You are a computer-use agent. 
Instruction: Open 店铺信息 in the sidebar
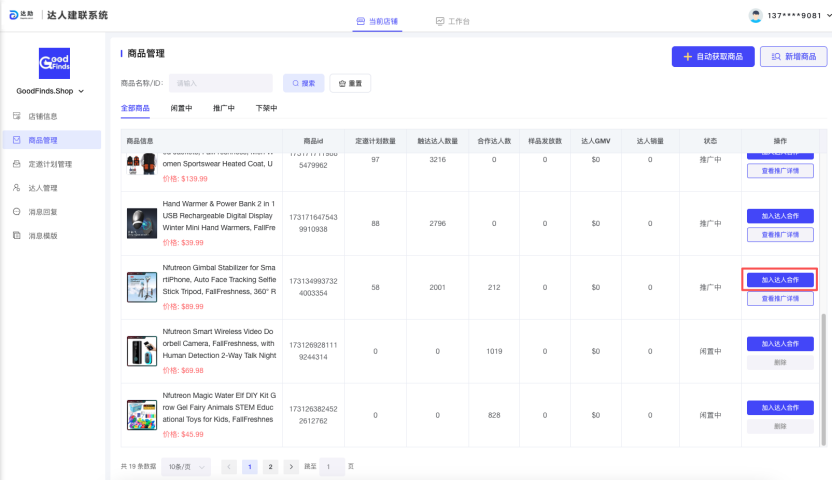click(x=42, y=116)
